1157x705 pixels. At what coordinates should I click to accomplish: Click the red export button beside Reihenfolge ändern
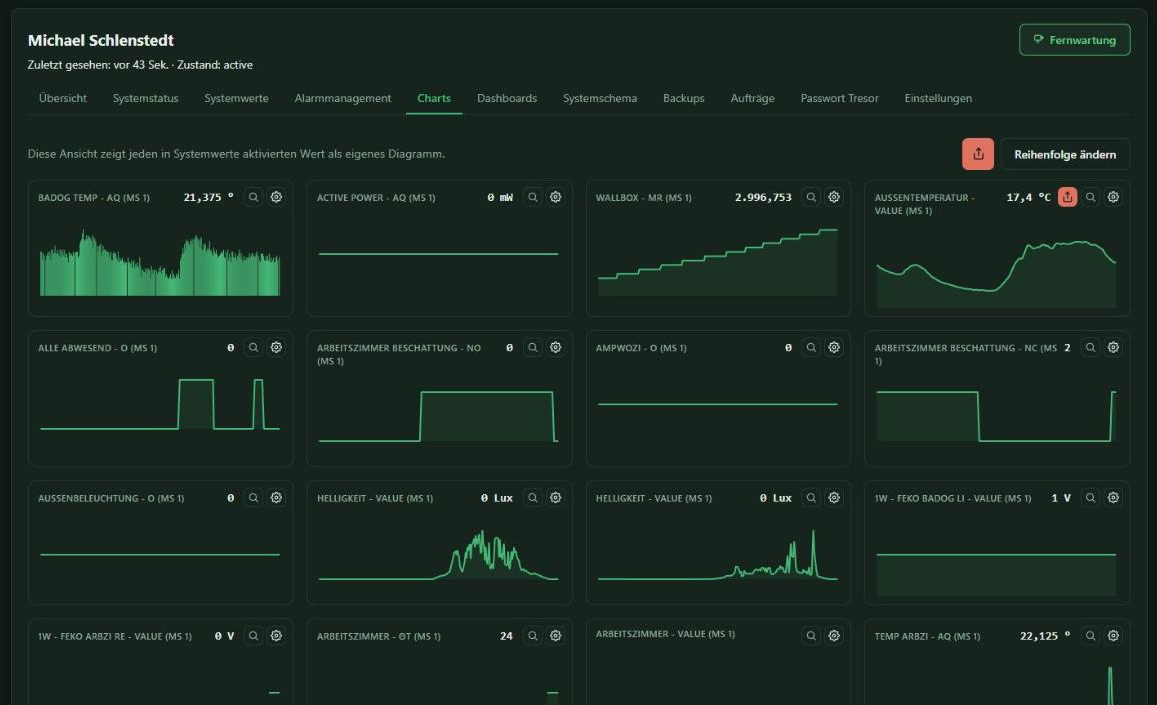pyautogui.click(x=978, y=154)
